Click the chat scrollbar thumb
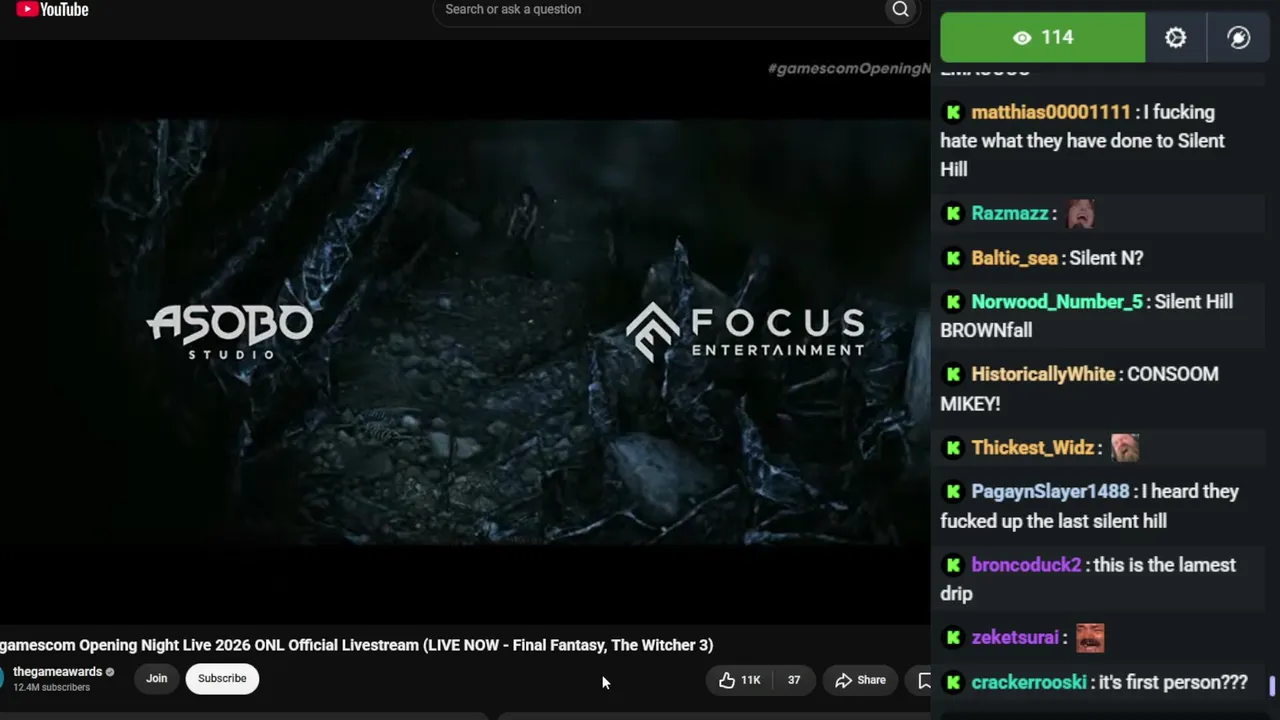1280x720 pixels. (1272, 686)
